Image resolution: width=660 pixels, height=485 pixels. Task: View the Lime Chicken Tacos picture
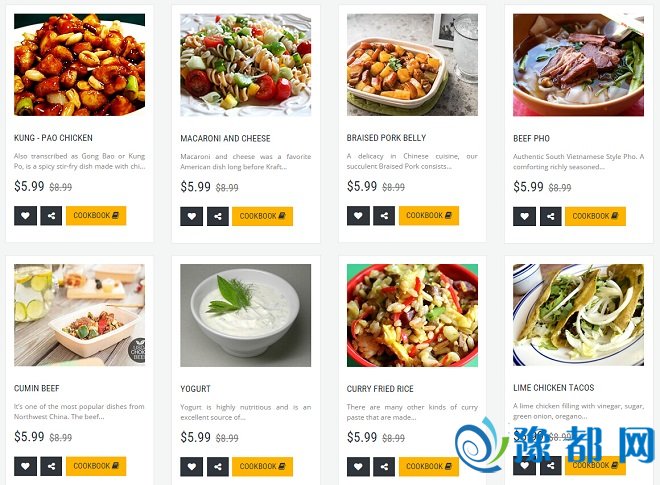click(x=578, y=315)
